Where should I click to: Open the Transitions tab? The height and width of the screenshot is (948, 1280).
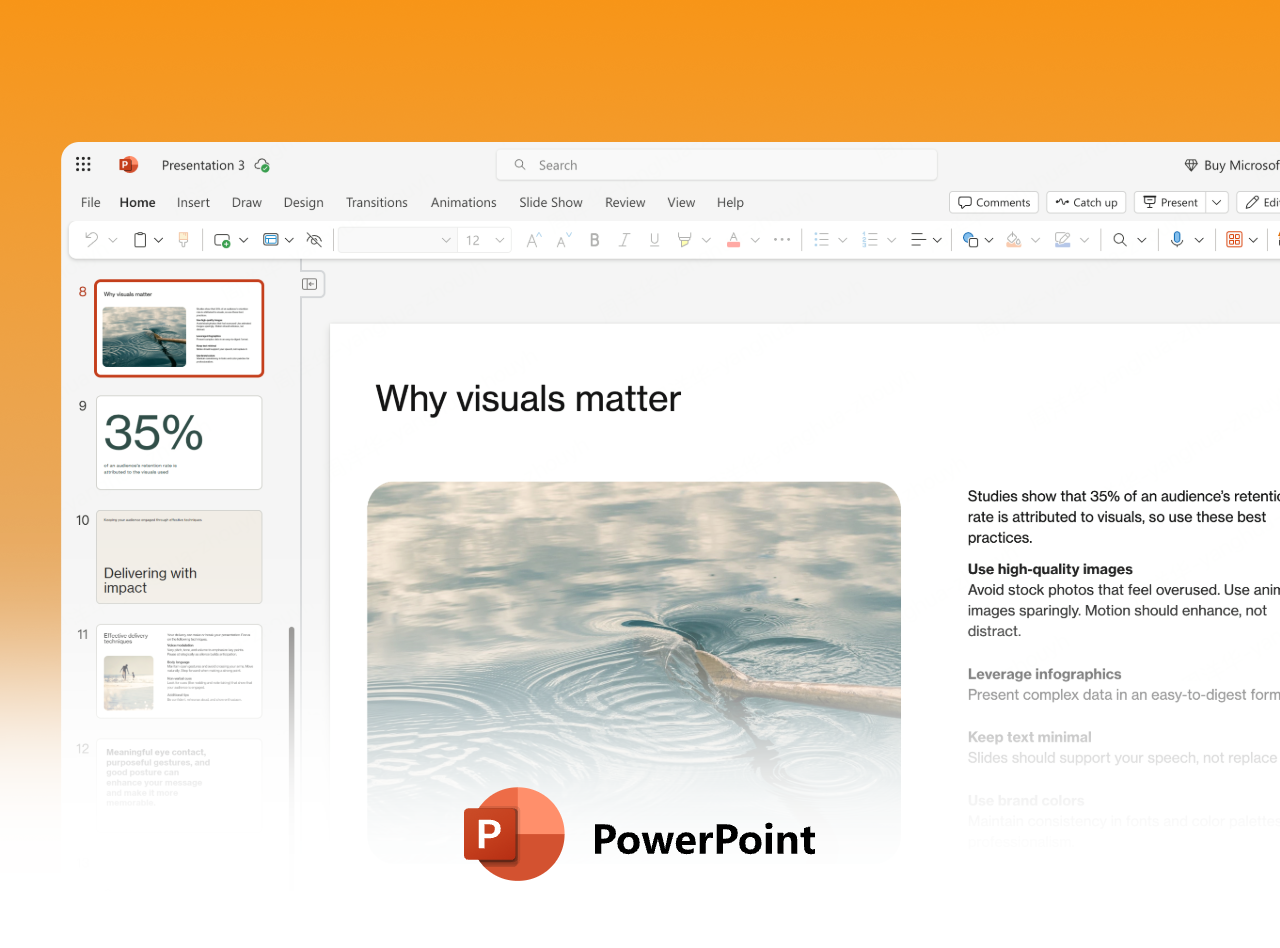click(377, 202)
